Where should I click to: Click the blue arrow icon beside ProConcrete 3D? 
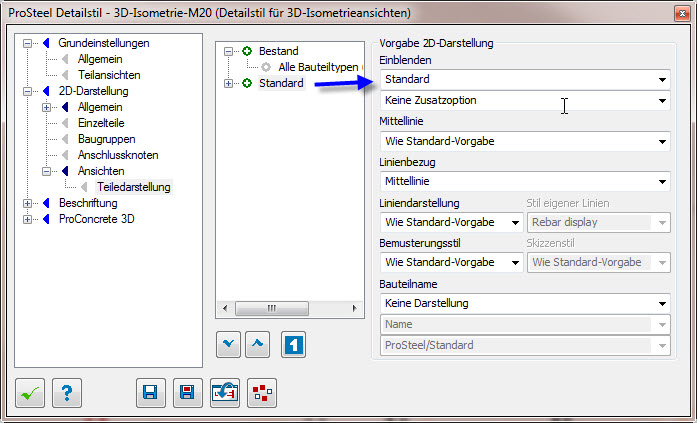(x=46, y=219)
